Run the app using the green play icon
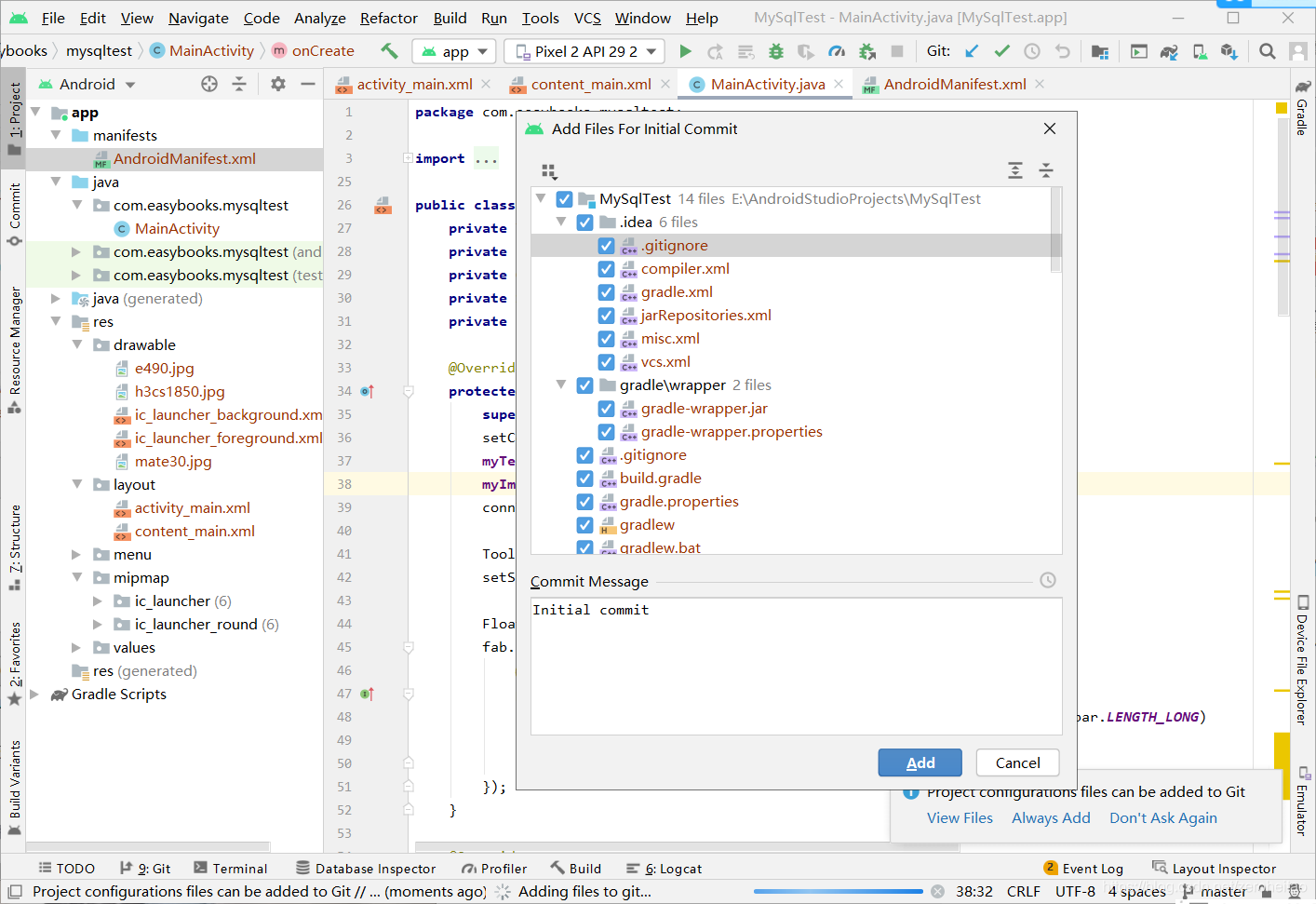The width and height of the screenshot is (1316, 904). (x=686, y=51)
